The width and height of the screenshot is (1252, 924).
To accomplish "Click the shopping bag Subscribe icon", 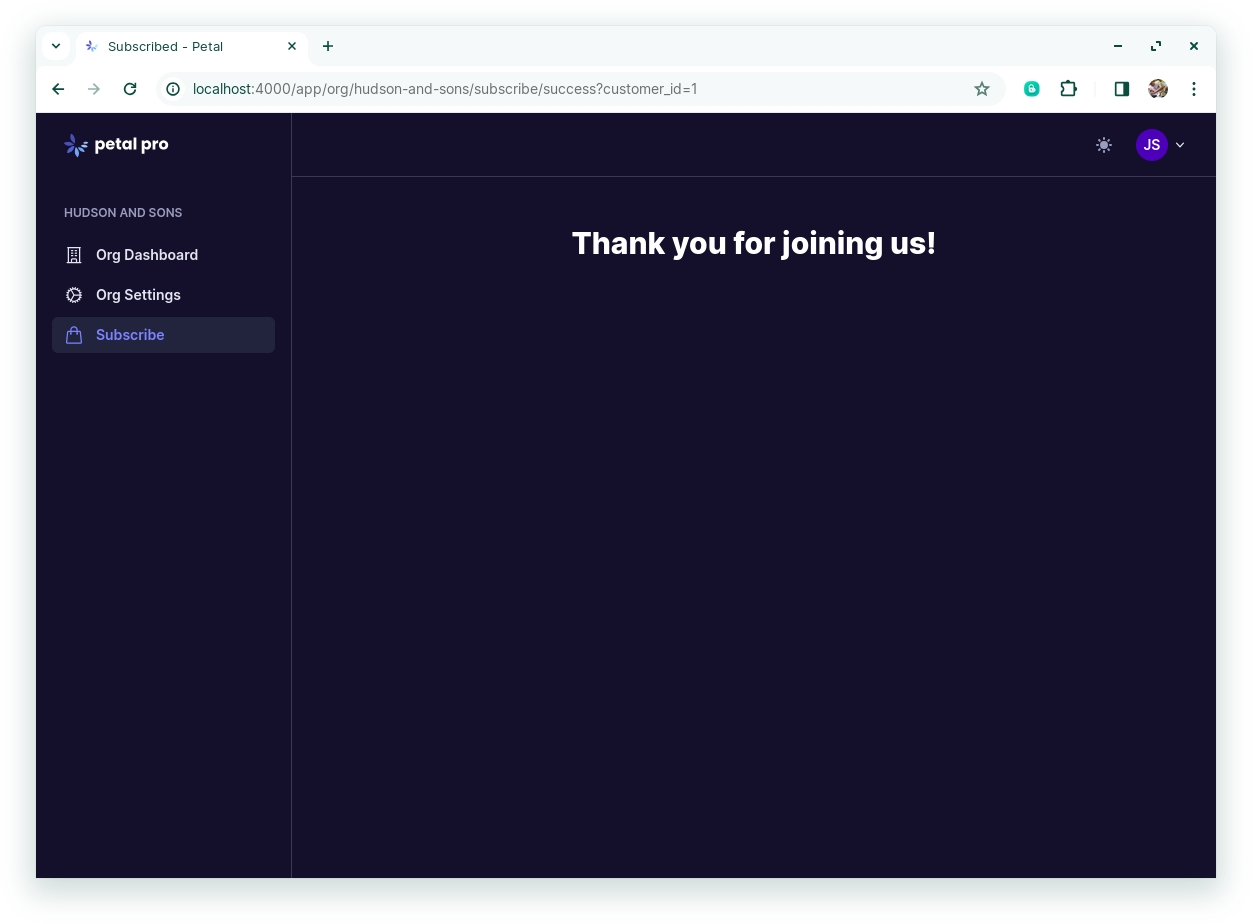I will (x=74, y=335).
